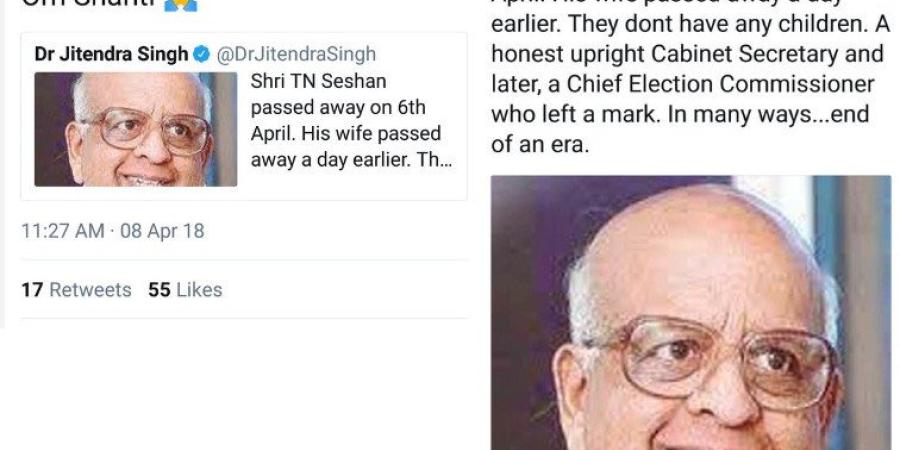Click the blue verified badge beside Dr Jitendra Singh
Image resolution: width=900 pixels, height=450 pixels.
pyautogui.click(x=201, y=55)
